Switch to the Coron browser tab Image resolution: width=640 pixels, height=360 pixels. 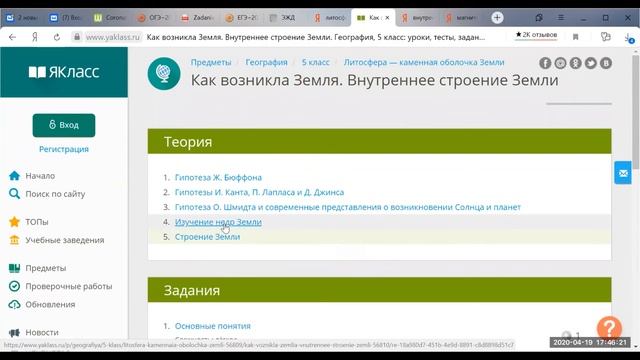point(110,18)
